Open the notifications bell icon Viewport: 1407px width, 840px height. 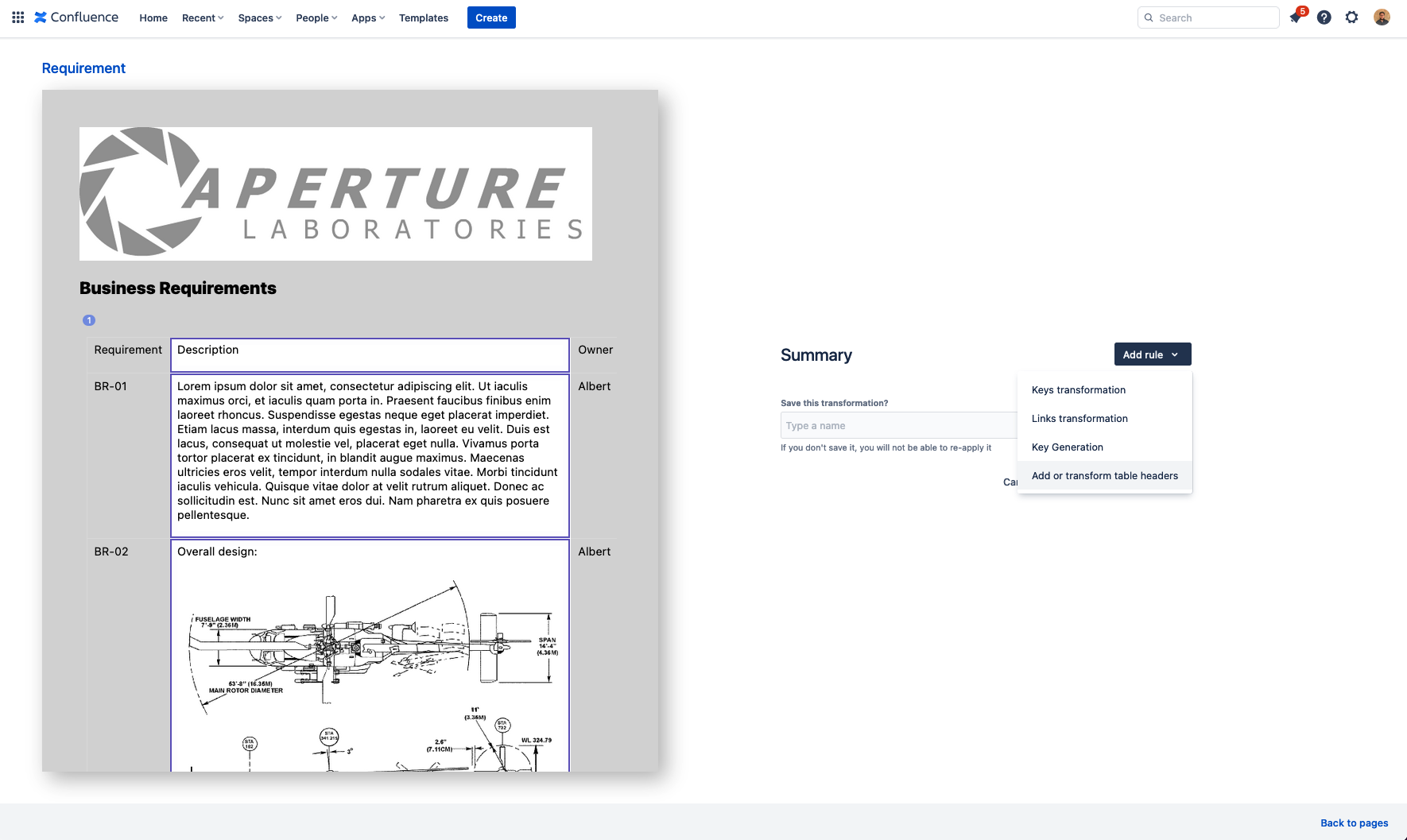1296,17
